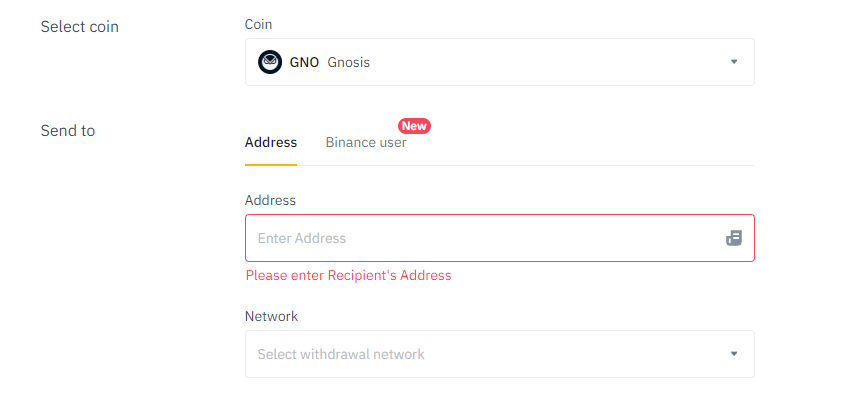Expand the Coin dropdown arrow
Viewport: 844px width, 393px height.
tap(734, 62)
